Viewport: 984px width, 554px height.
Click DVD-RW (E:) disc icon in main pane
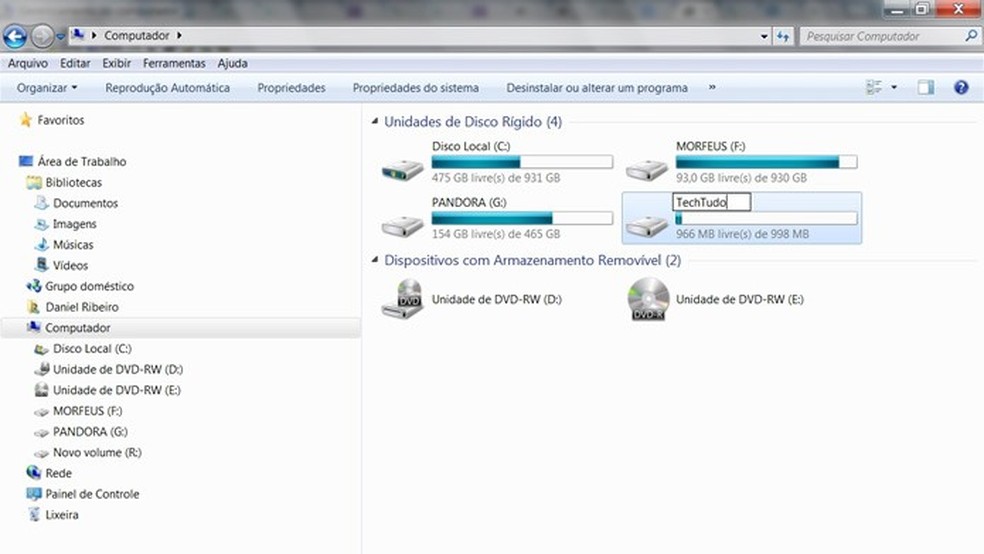pos(648,299)
